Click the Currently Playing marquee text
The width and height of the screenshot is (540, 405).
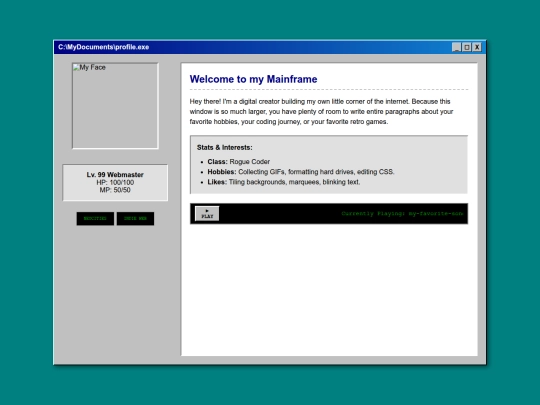click(402, 214)
